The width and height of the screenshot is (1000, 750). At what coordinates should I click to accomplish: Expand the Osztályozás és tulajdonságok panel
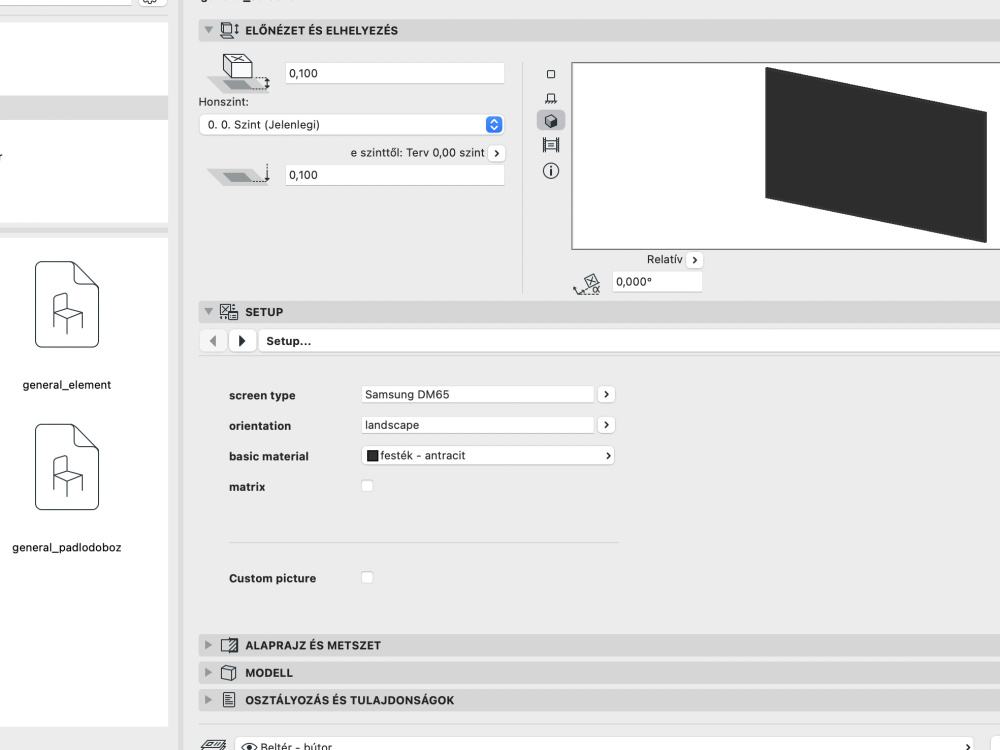coord(208,700)
